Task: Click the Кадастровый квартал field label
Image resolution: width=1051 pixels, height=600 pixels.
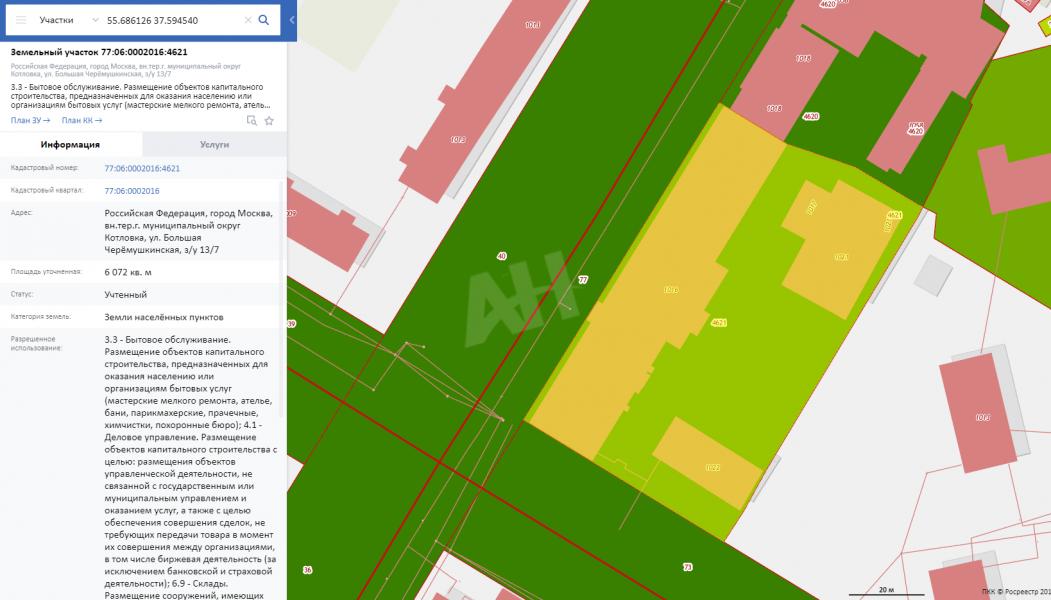Action: (46, 190)
